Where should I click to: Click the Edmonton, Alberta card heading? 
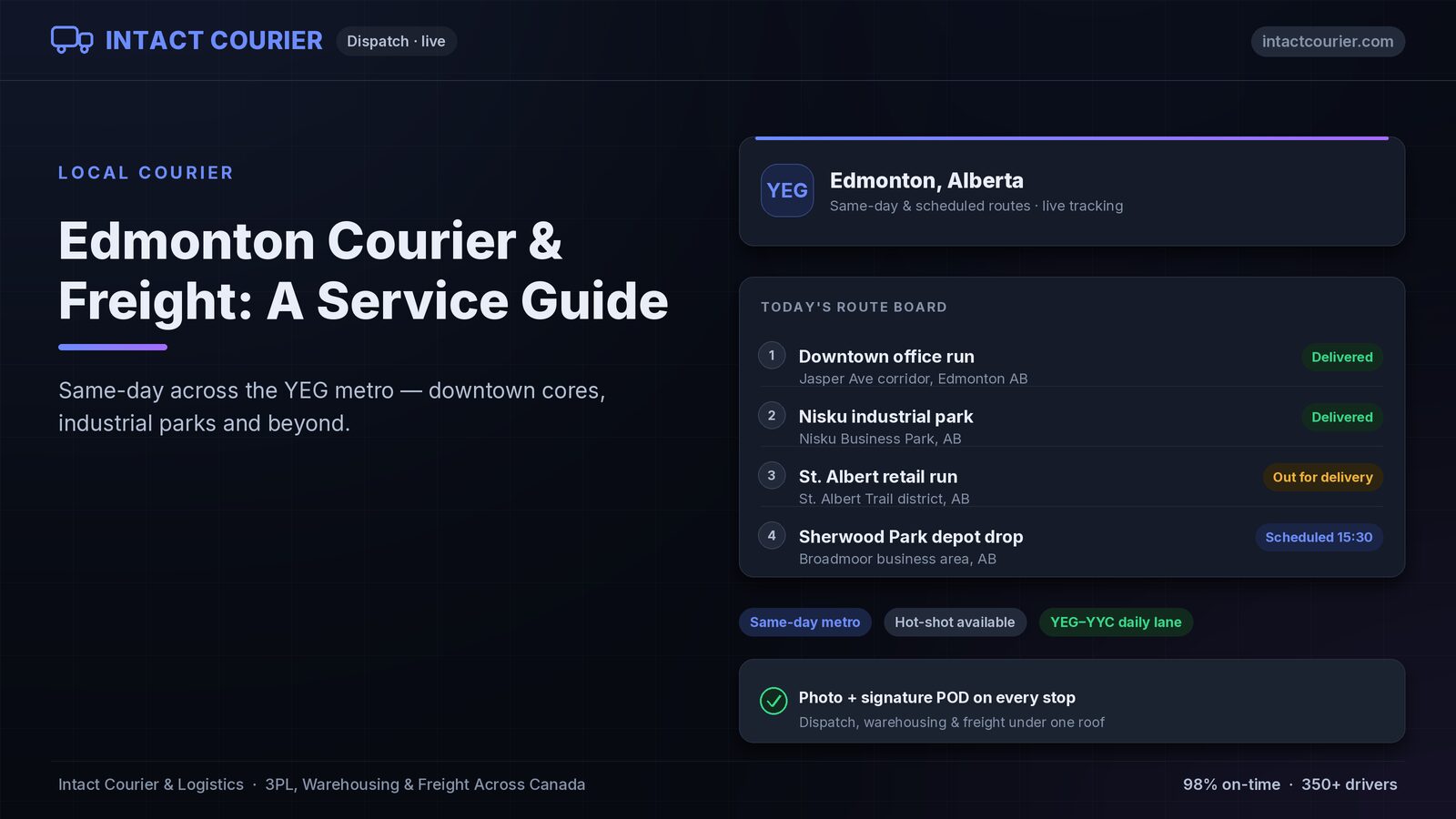tap(926, 180)
